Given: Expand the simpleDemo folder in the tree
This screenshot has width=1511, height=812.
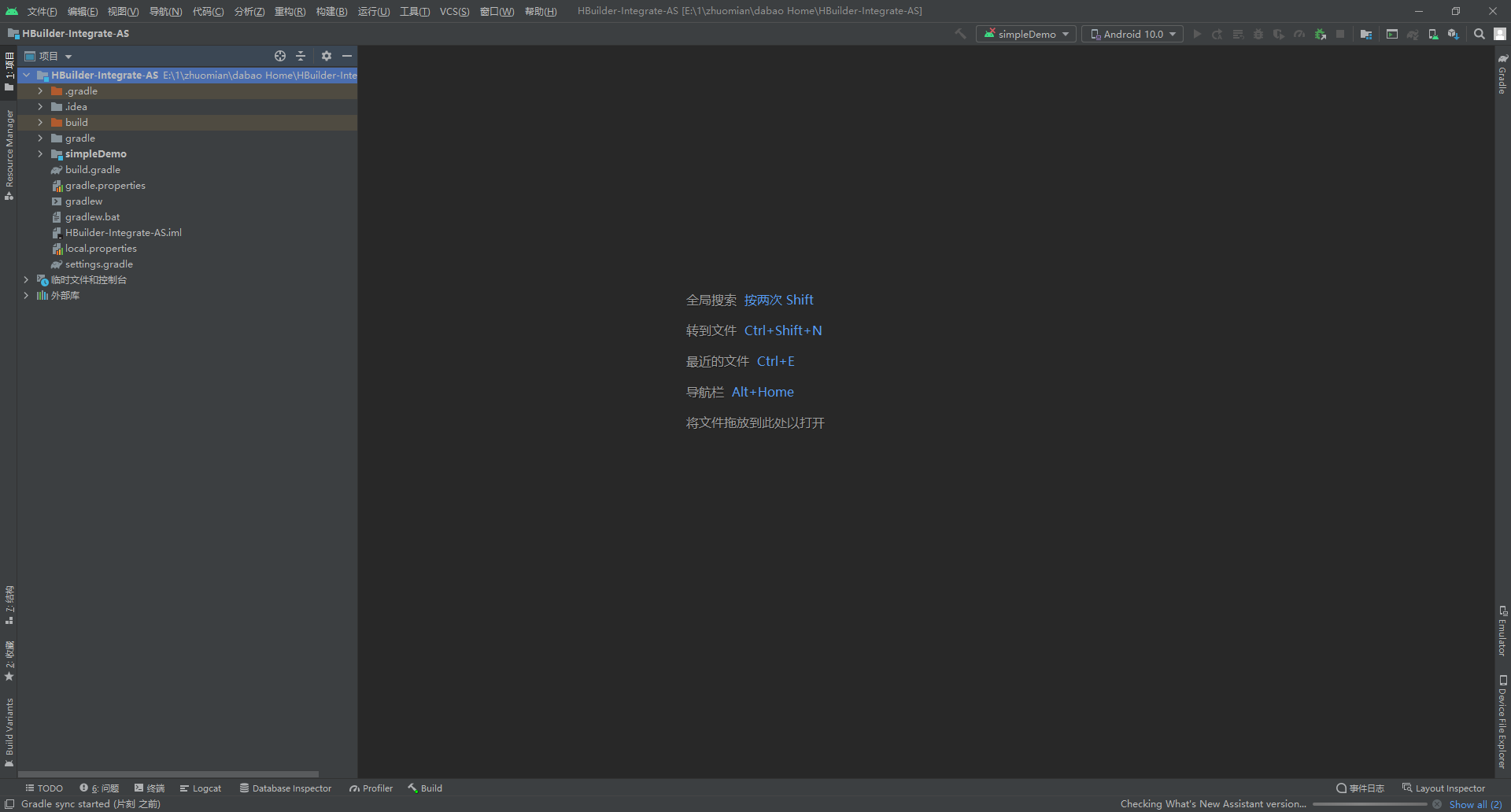Looking at the screenshot, I should (x=40, y=154).
